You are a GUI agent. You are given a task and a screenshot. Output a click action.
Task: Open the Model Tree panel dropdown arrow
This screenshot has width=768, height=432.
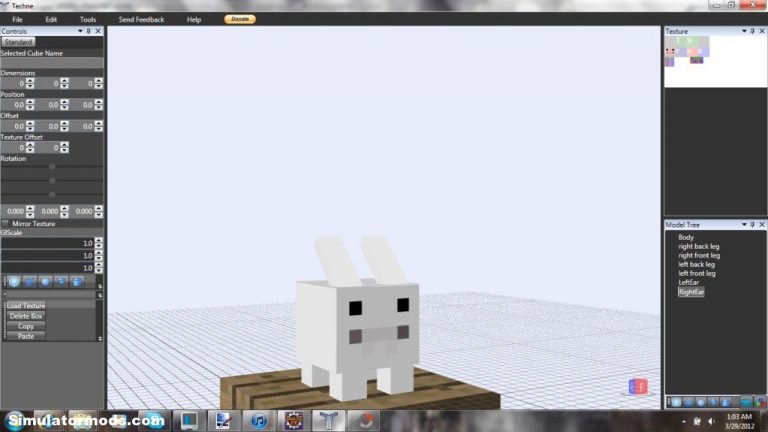(743, 225)
